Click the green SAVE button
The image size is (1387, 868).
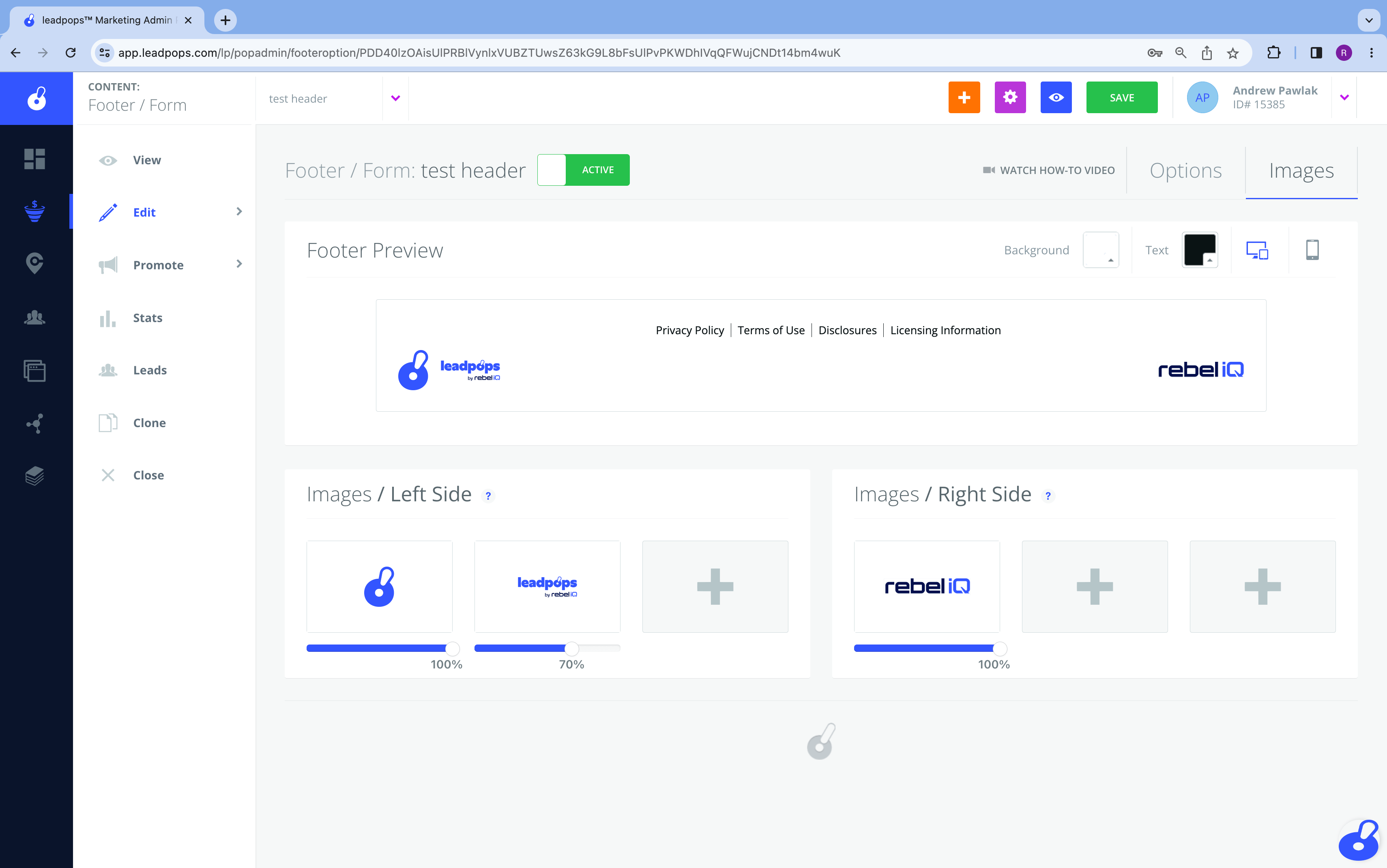tap(1122, 98)
